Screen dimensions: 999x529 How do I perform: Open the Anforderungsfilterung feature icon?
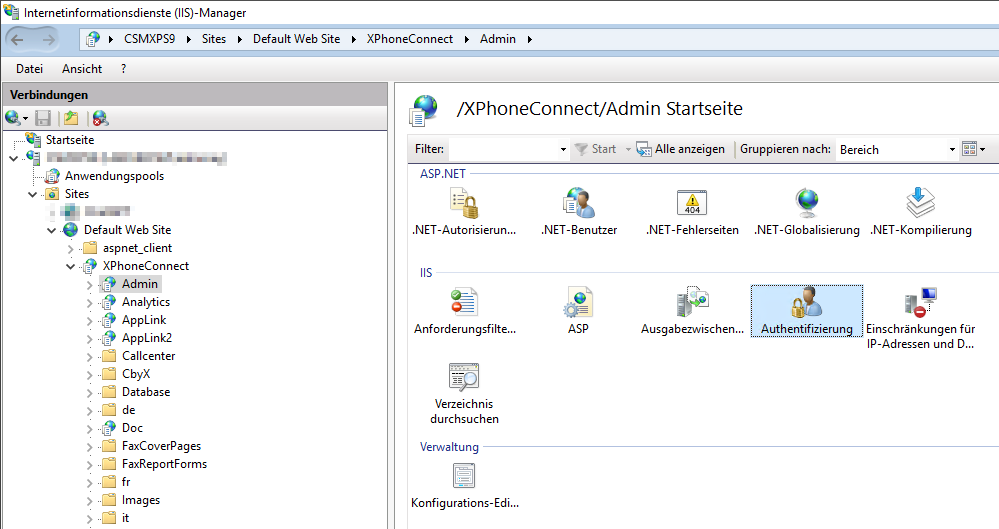(x=464, y=302)
